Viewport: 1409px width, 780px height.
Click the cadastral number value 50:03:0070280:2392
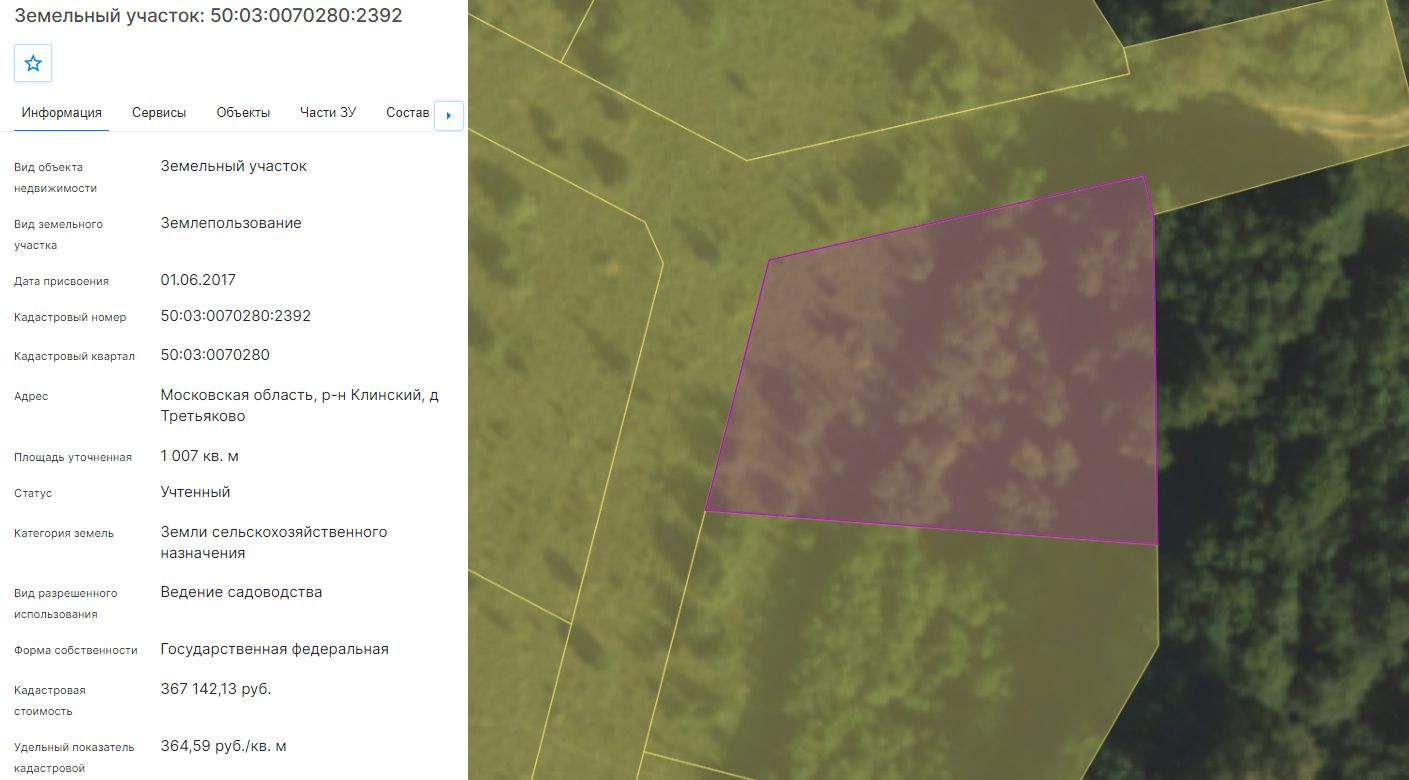click(x=236, y=316)
